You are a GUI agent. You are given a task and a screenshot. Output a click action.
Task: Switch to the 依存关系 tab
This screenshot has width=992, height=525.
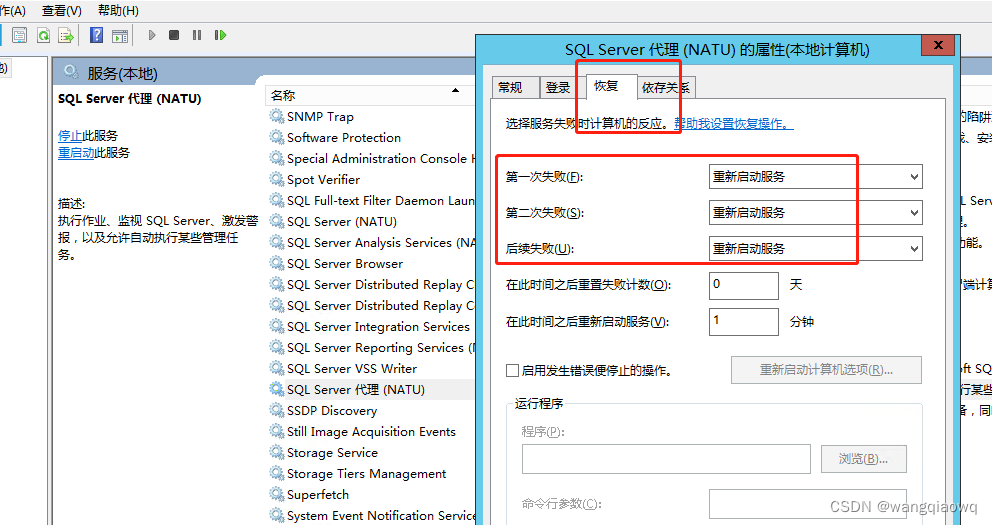666,87
